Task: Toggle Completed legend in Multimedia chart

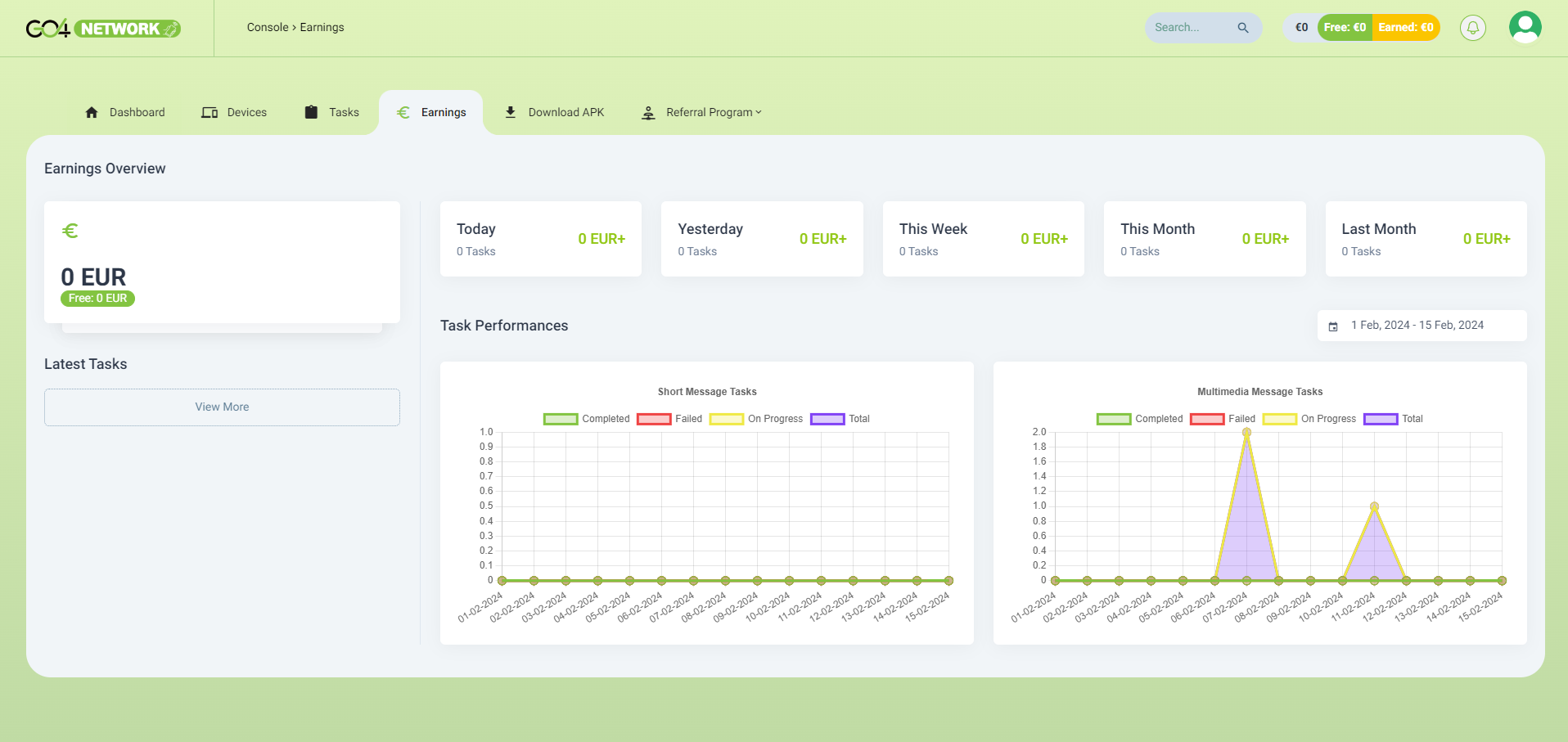Action: [1140, 419]
